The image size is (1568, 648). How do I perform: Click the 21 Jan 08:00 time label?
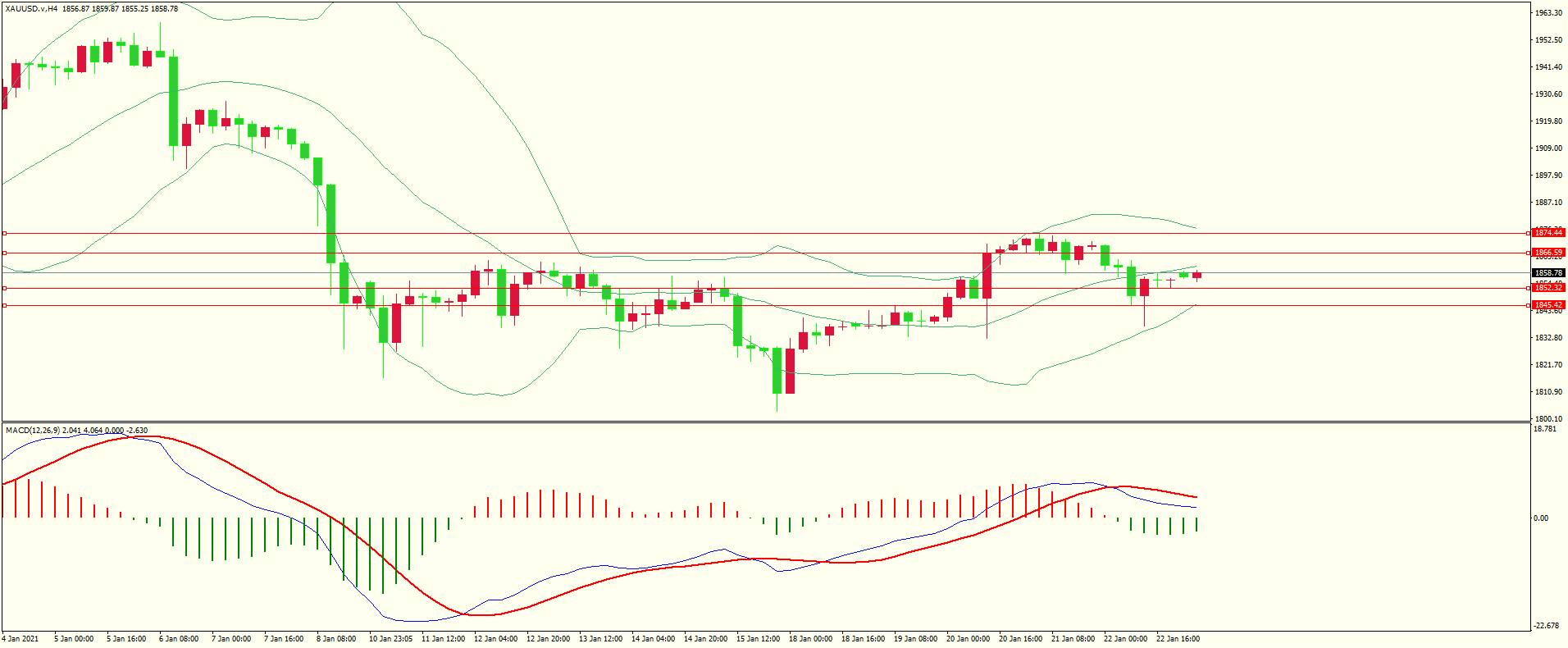(1073, 639)
